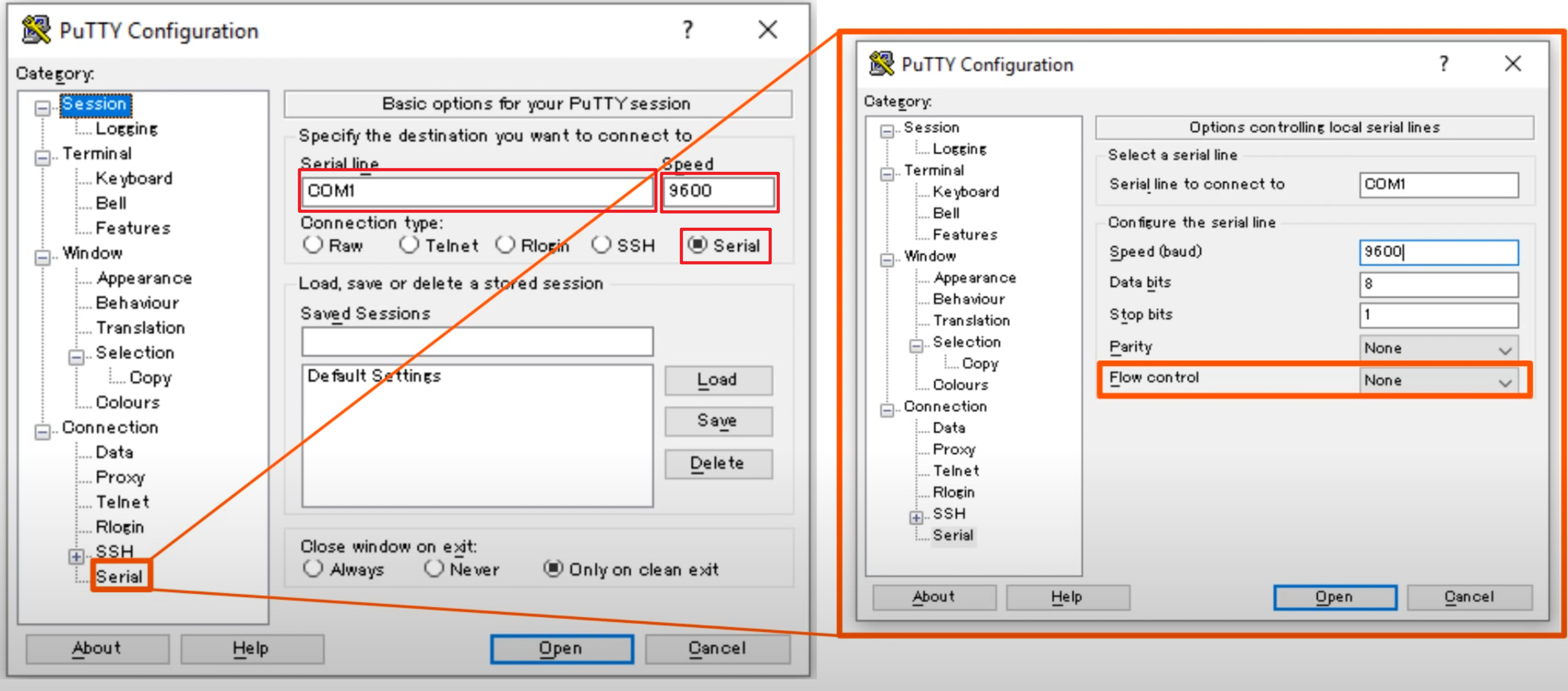Open the Parity dropdown
Viewport: 1568px width, 691px height.
(x=1438, y=348)
